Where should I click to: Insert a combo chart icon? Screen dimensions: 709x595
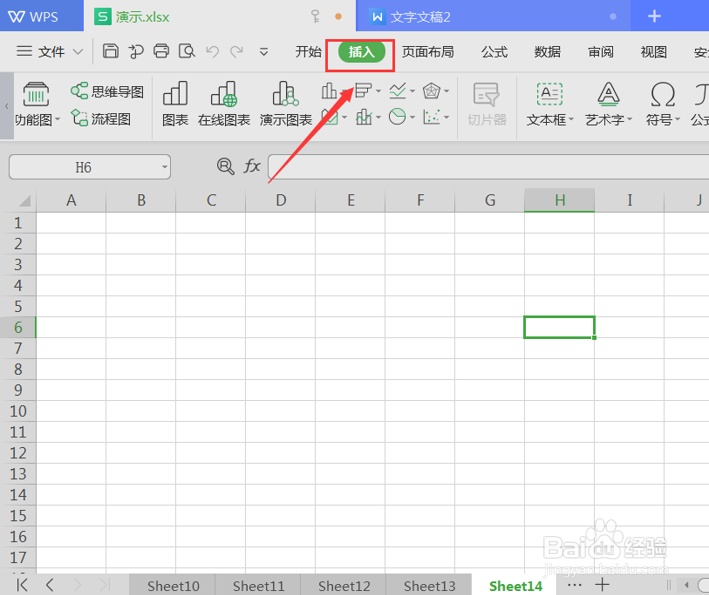pyautogui.click(x=364, y=117)
